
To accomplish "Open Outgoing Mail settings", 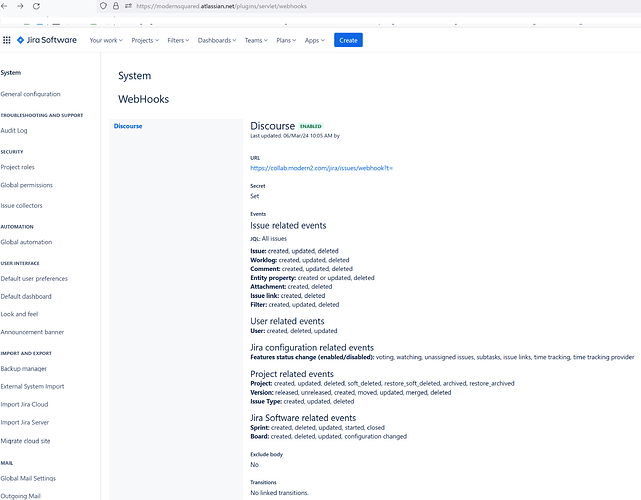I will pyautogui.click(x=20, y=496).
